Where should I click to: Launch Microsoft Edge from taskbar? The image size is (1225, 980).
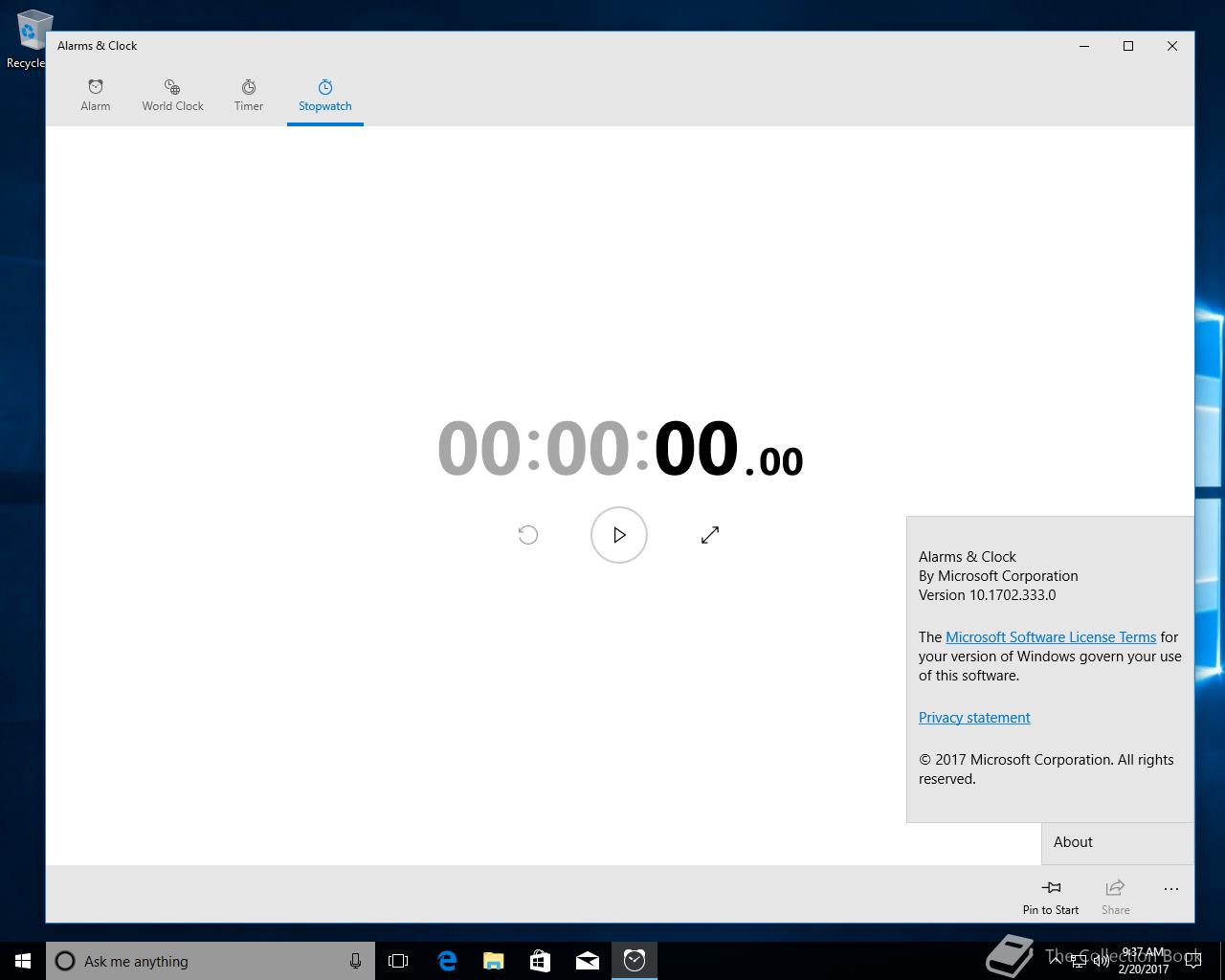447,961
